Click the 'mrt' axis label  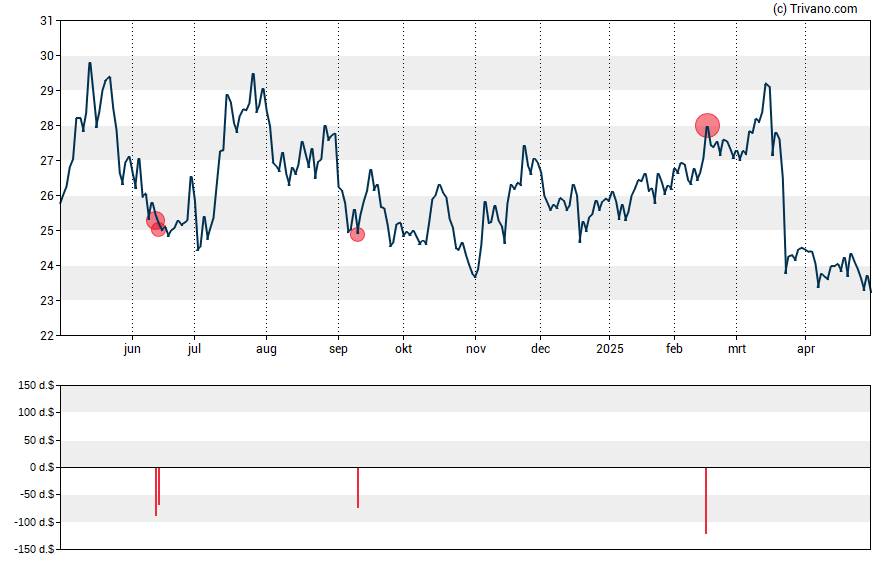coord(737,349)
